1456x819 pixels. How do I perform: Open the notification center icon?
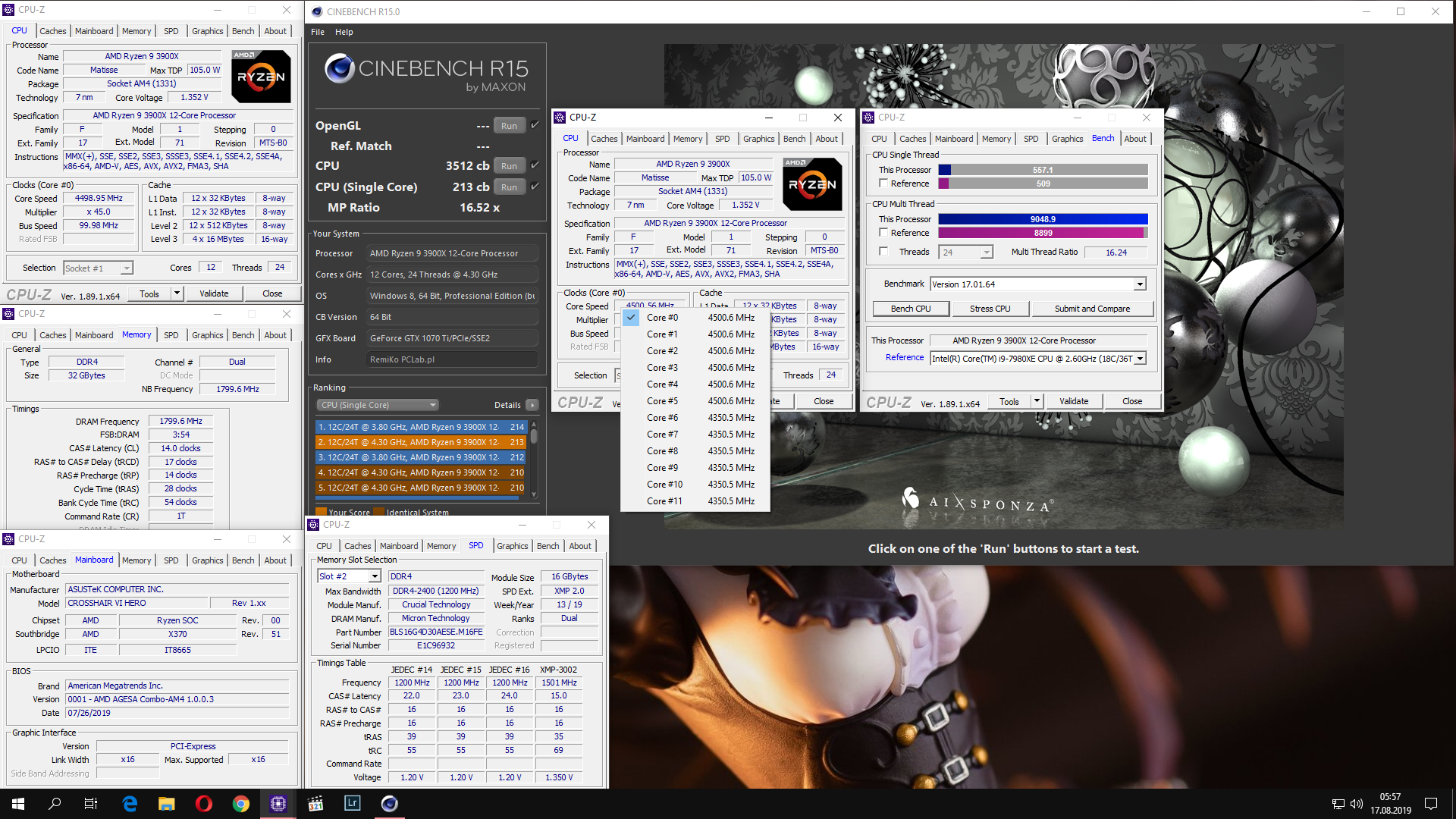coord(1431,804)
